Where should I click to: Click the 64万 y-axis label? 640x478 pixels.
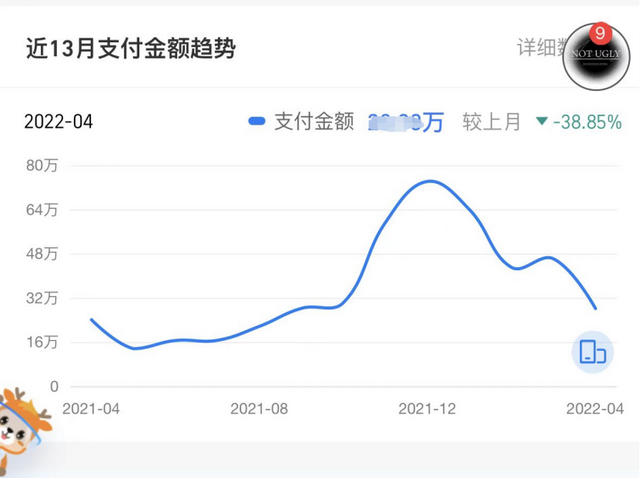(x=42, y=209)
